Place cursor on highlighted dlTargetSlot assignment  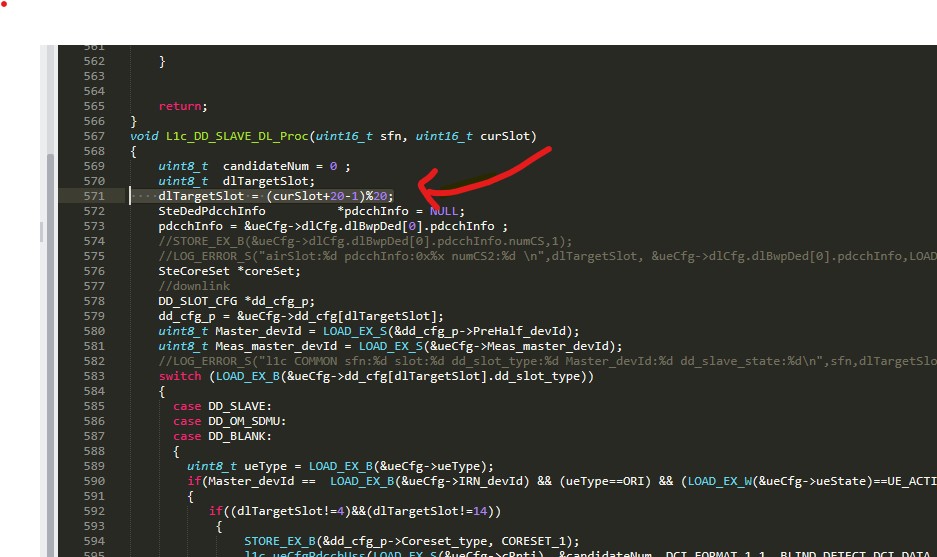click(275, 196)
